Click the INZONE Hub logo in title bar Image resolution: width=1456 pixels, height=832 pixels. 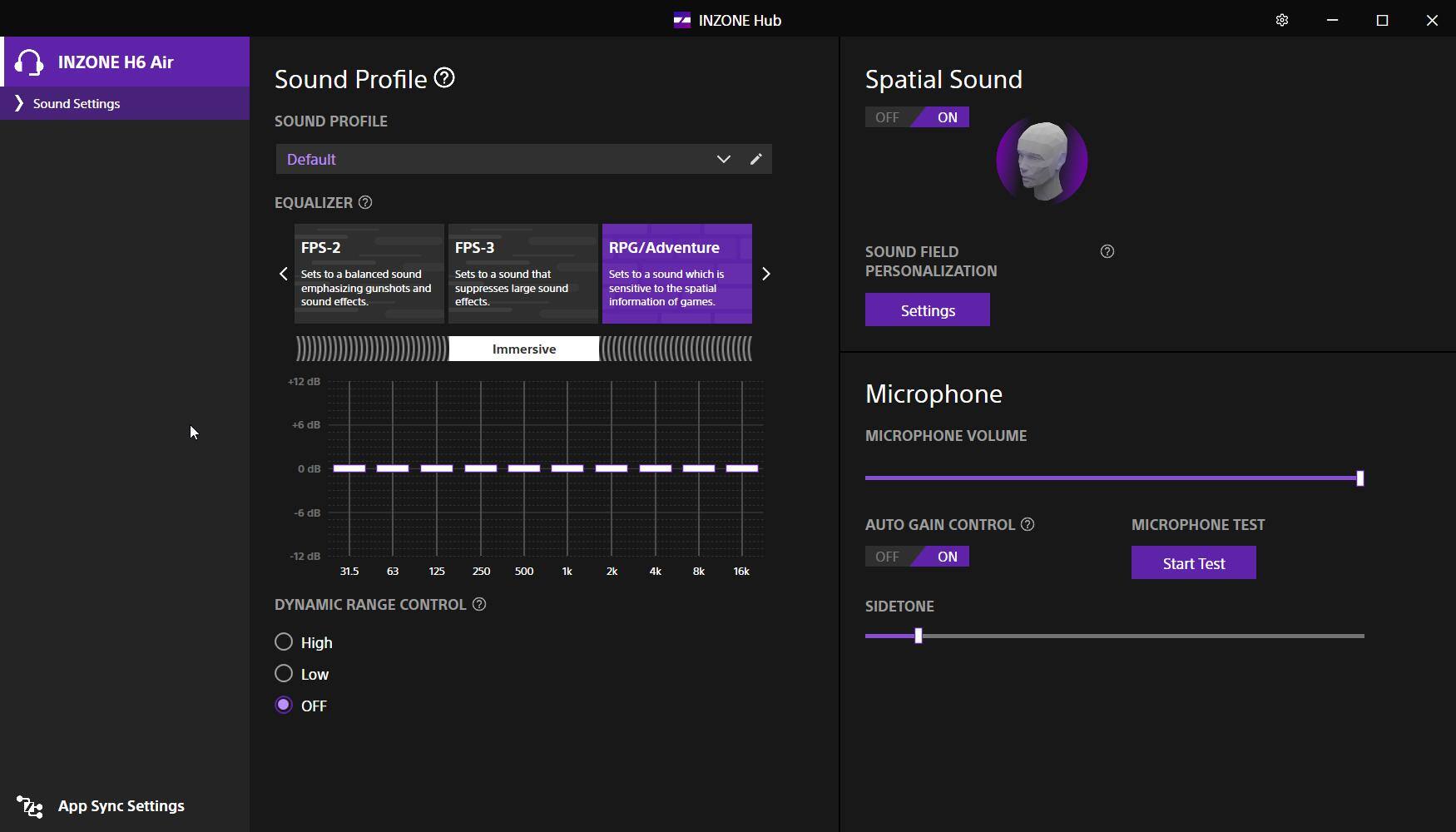click(682, 20)
